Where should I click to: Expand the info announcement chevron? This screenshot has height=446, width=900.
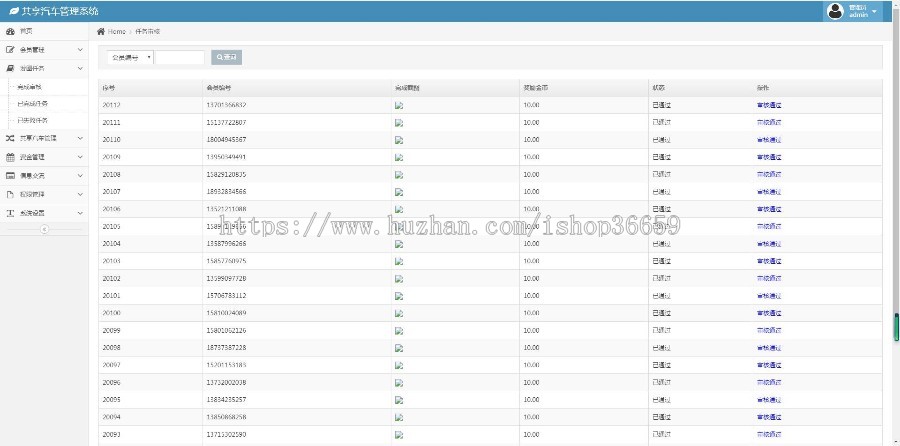80,176
